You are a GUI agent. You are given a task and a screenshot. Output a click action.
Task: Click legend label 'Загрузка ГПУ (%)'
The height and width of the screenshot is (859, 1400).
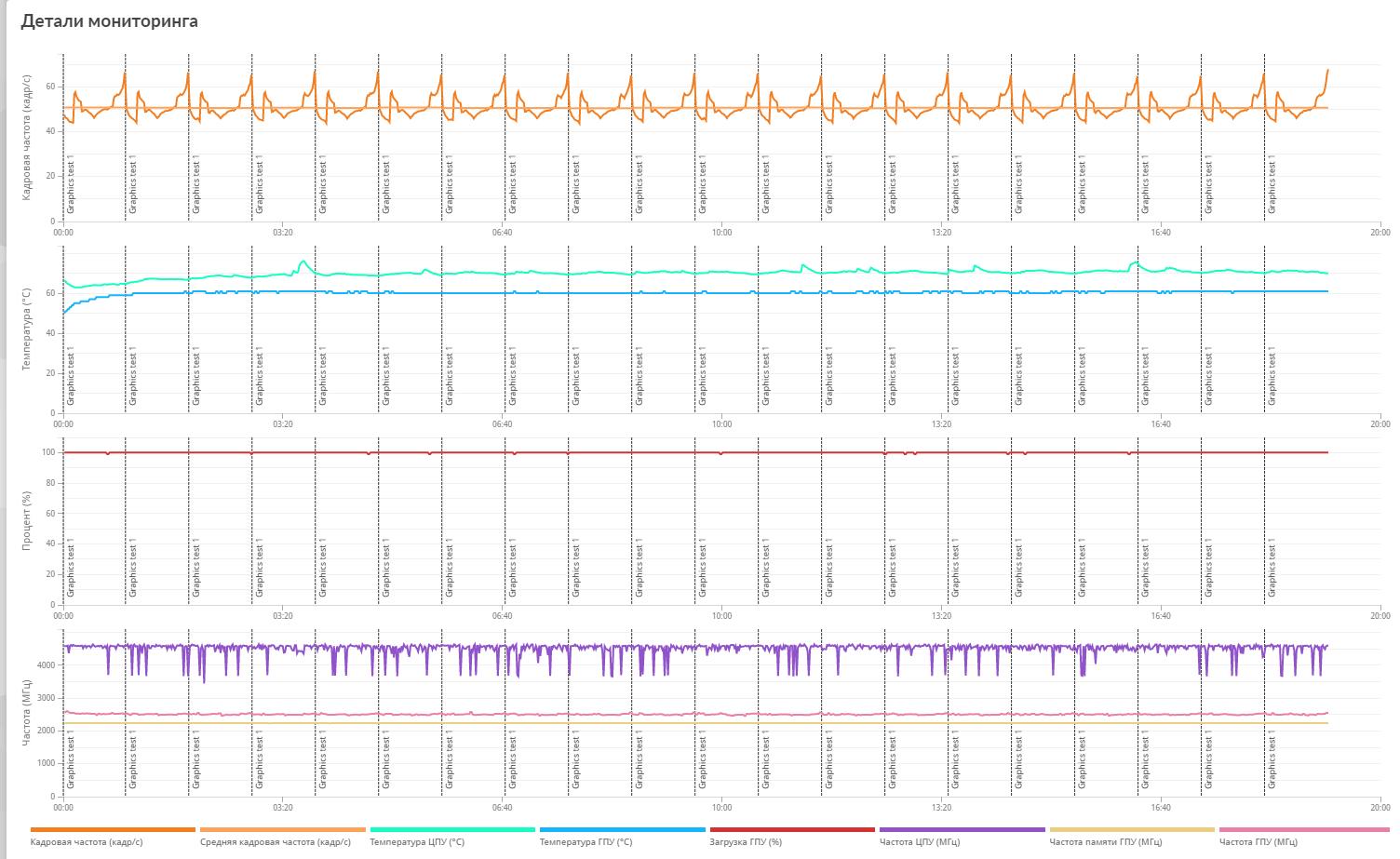tap(746, 842)
